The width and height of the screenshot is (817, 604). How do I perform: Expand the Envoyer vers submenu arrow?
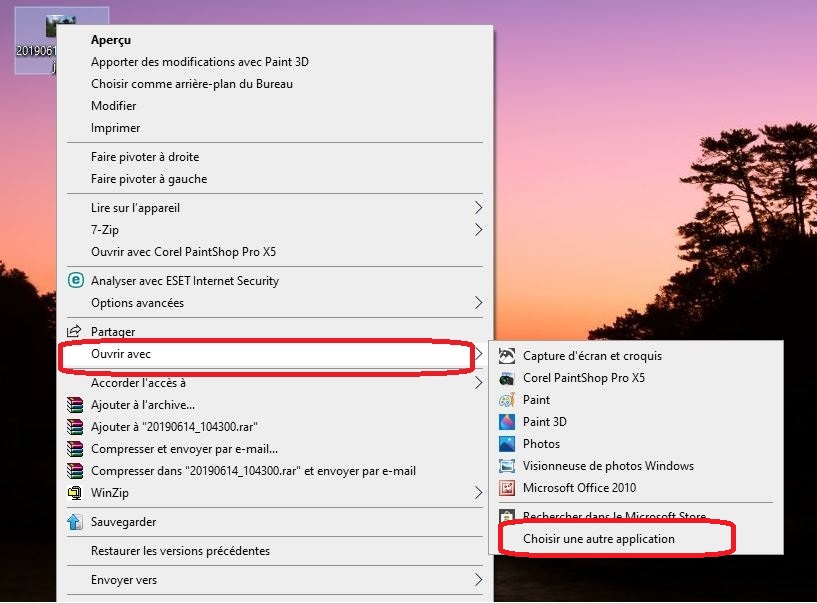[x=478, y=580]
